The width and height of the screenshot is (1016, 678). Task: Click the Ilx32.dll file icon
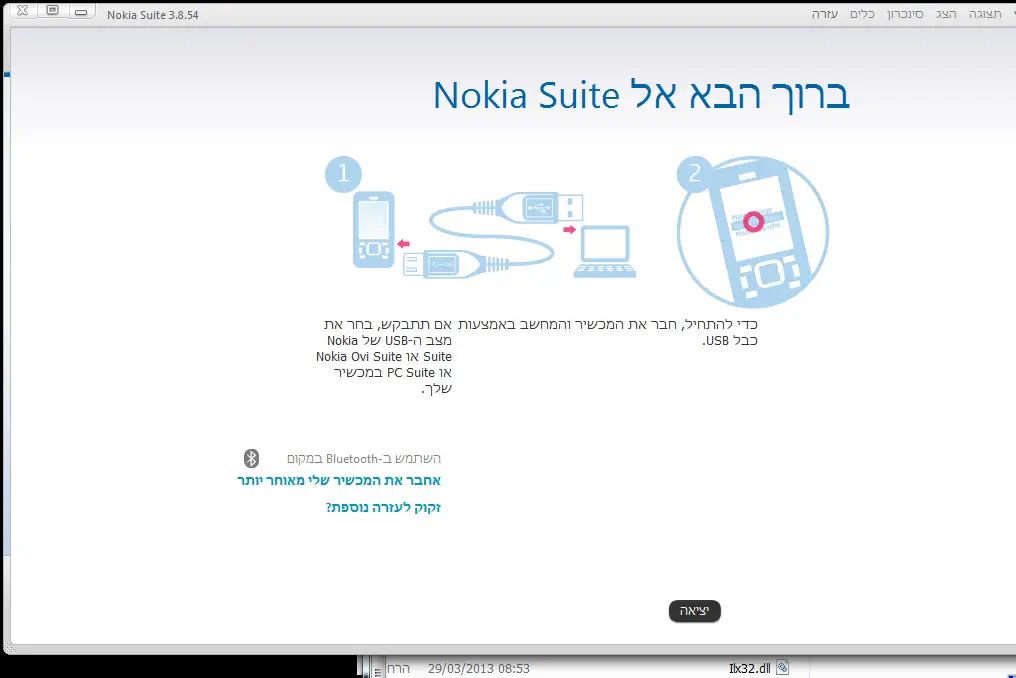[782, 668]
